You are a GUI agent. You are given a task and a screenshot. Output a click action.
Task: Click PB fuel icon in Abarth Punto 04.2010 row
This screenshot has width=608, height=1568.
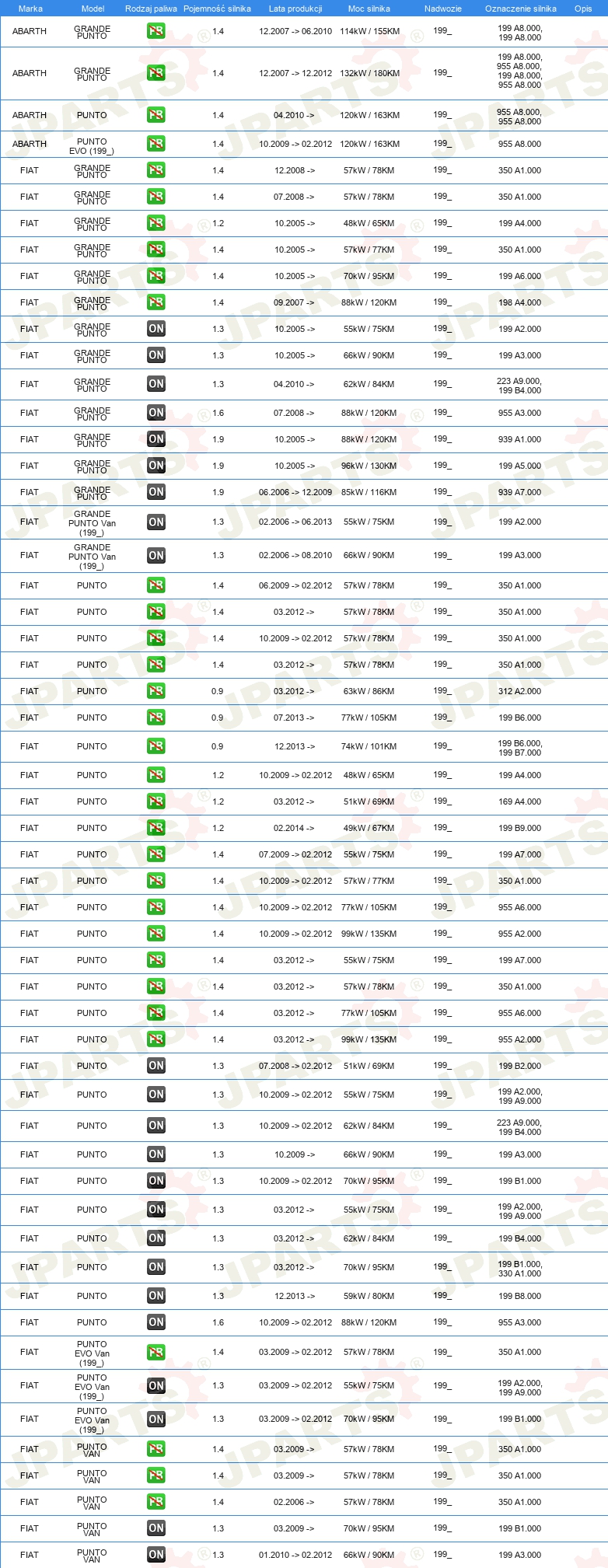point(156,115)
